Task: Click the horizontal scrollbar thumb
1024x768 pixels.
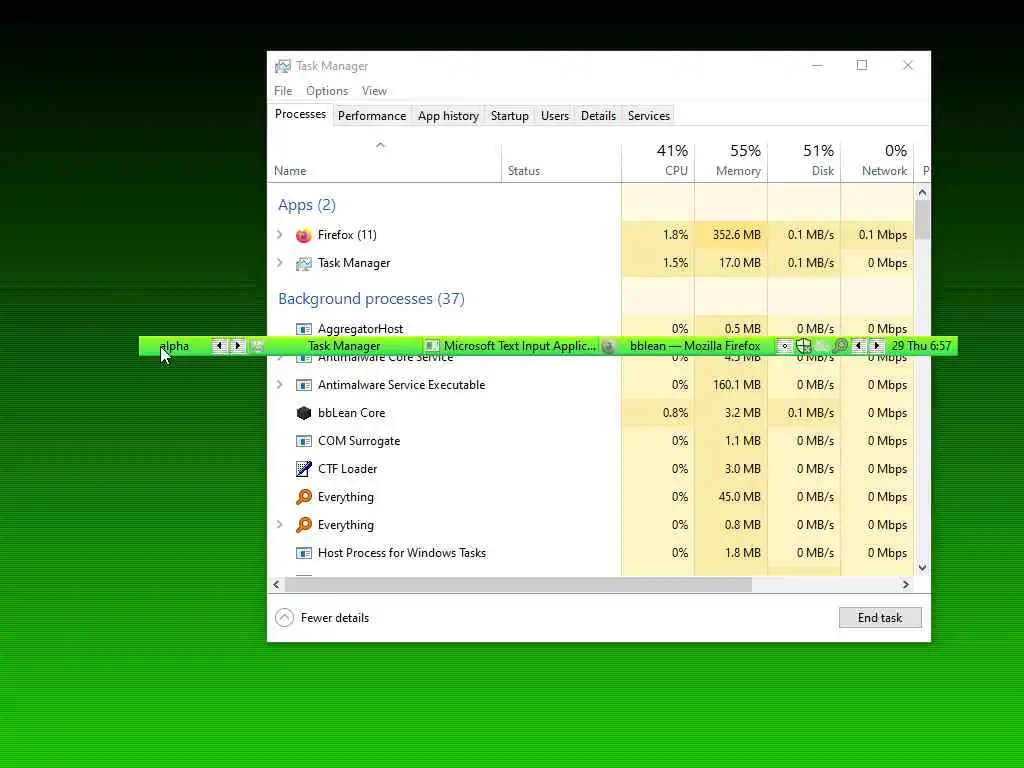Action: (518, 584)
